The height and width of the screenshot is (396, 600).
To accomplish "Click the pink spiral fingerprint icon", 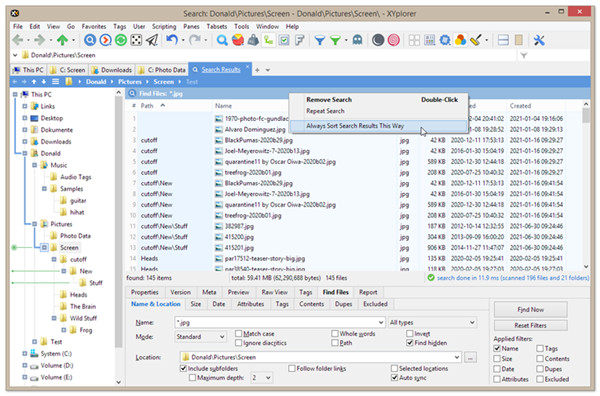I will (x=393, y=40).
